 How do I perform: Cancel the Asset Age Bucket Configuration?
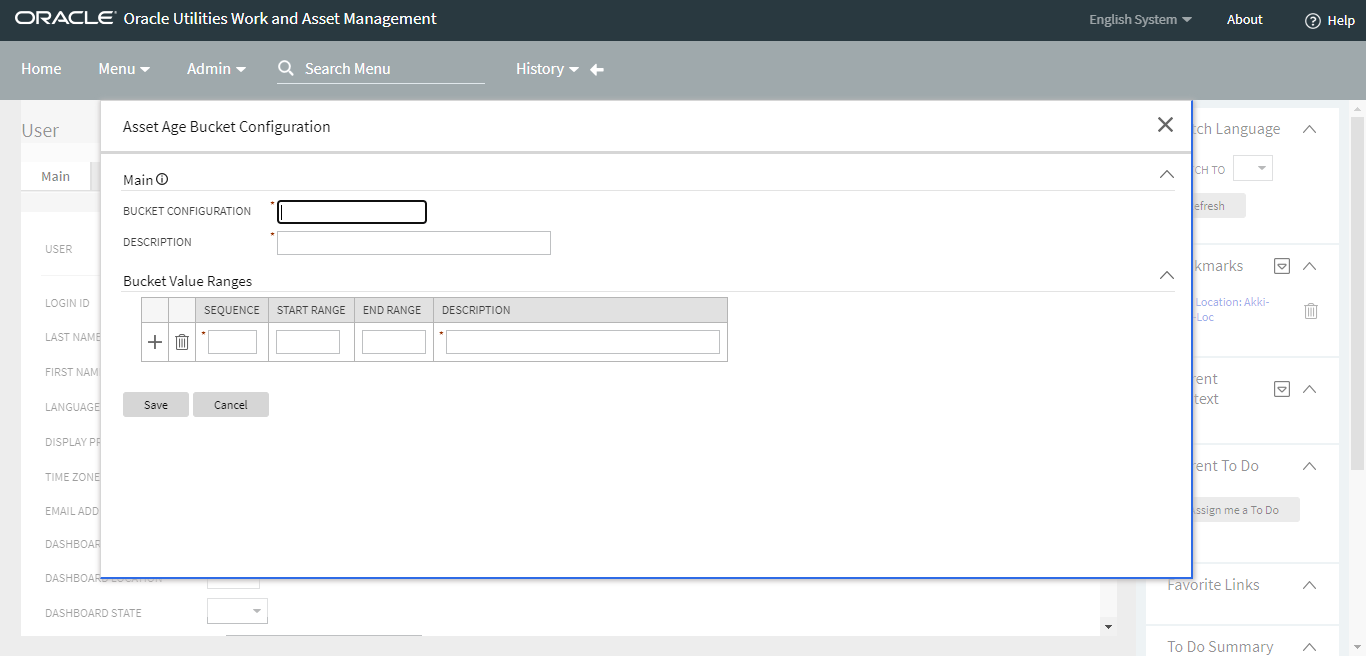(x=230, y=404)
